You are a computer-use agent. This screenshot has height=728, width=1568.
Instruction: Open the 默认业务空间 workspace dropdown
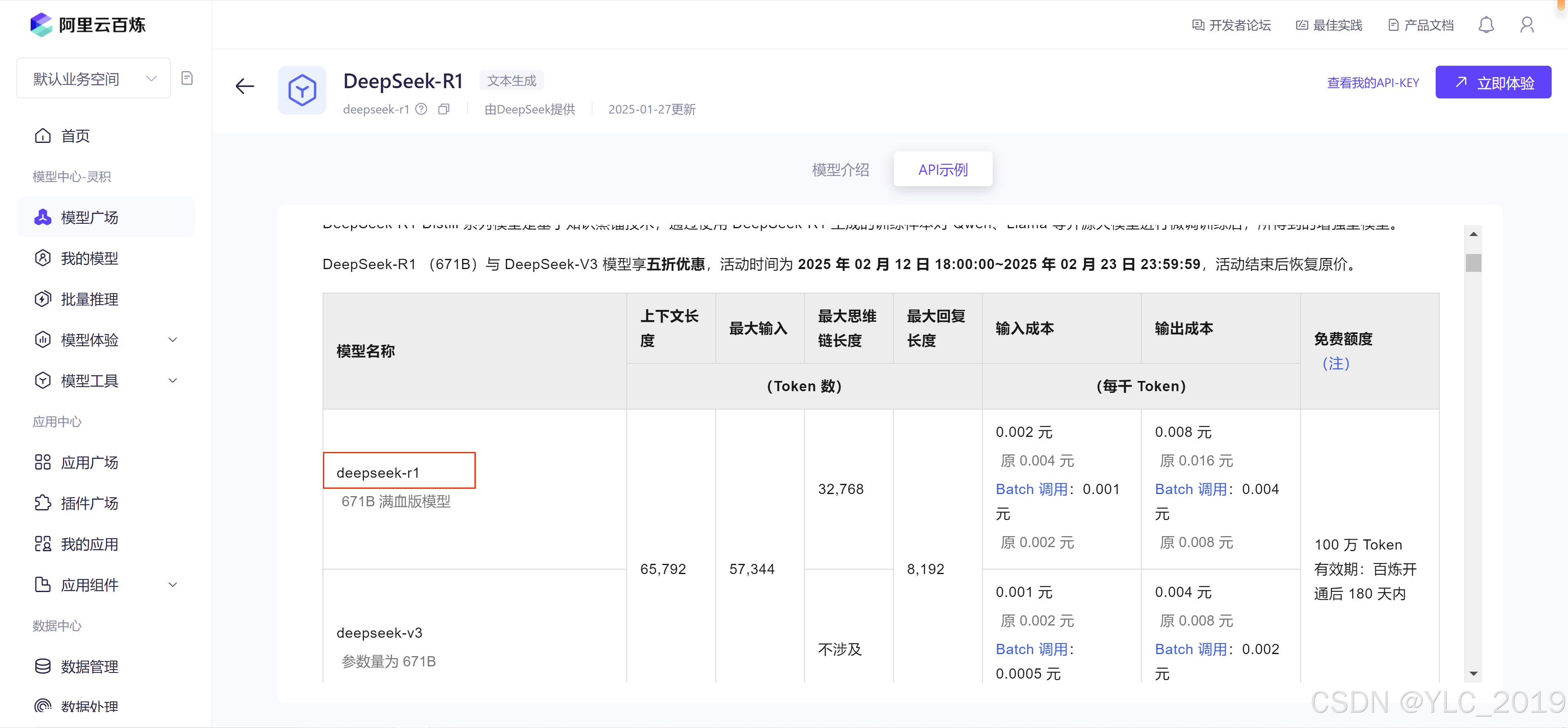(x=93, y=78)
